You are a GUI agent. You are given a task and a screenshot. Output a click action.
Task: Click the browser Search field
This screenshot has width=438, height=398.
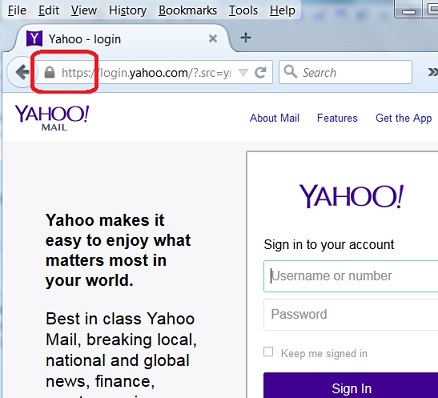pos(345,72)
